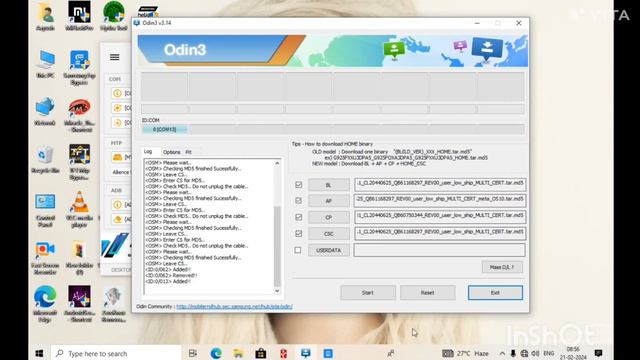Screen dimensions: 640x360
Task: Click the ENG language indicator
Action: coord(549,353)
